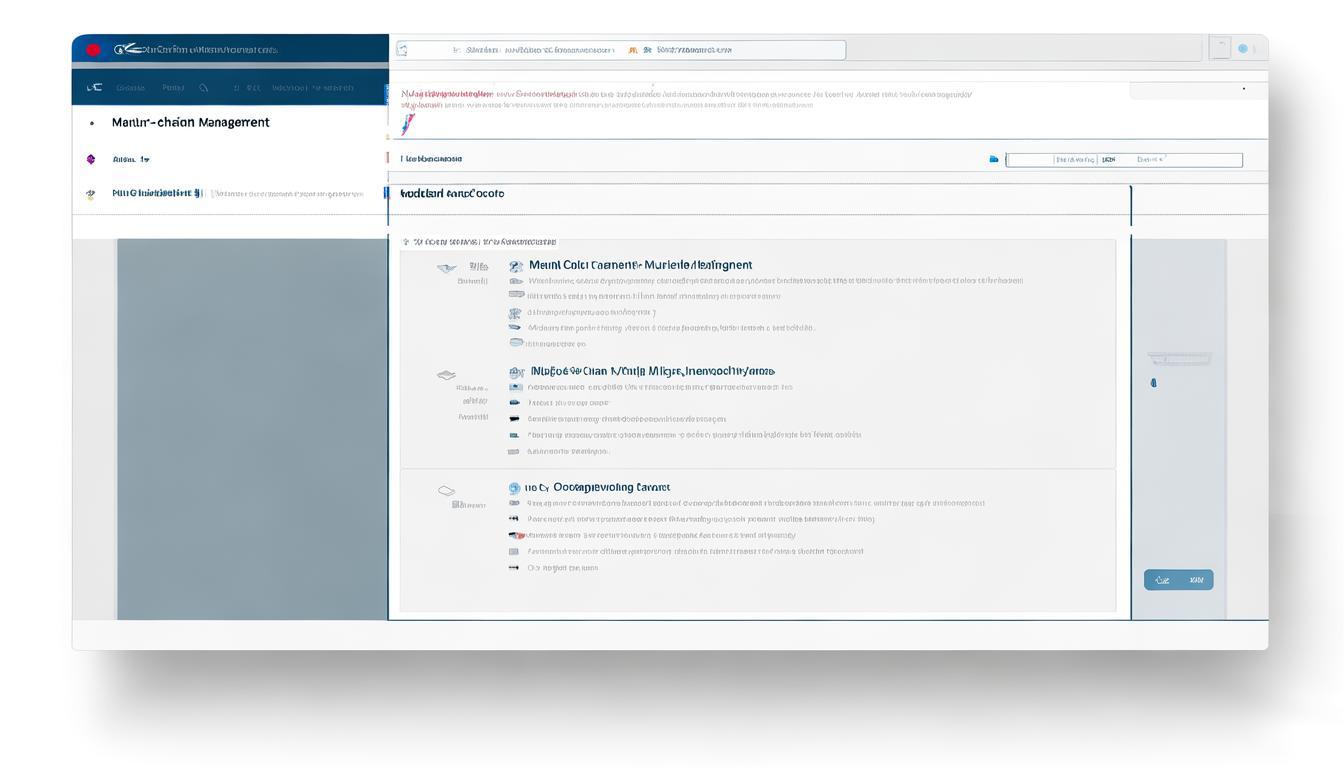Click the orange M icon in address bar
1344x768 pixels.
(x=632, y=50)
